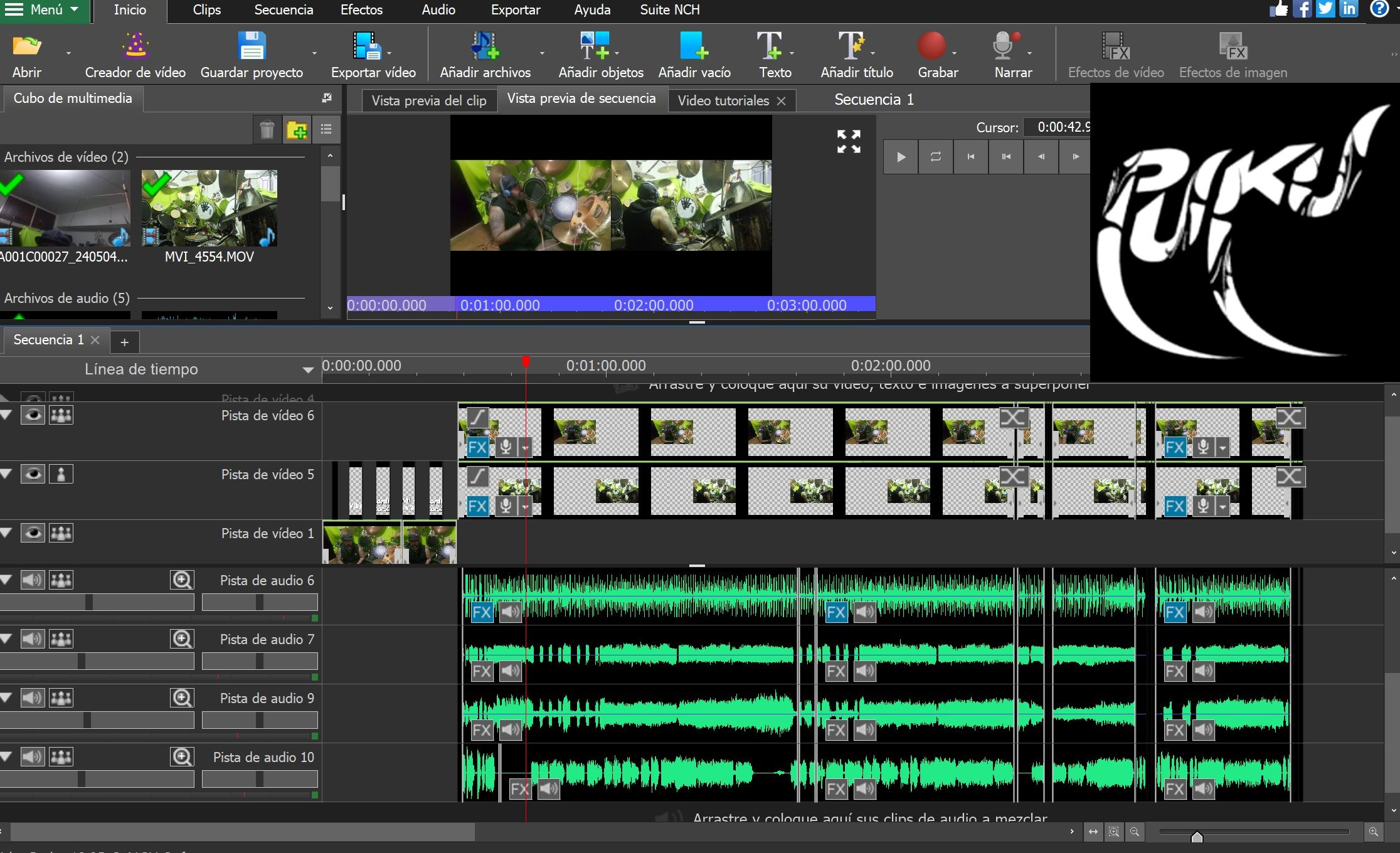The height and width of the screenshot is (853, 1400).
Task: Collapse Pista de audio 7 triangle
Action: point(6,638)
